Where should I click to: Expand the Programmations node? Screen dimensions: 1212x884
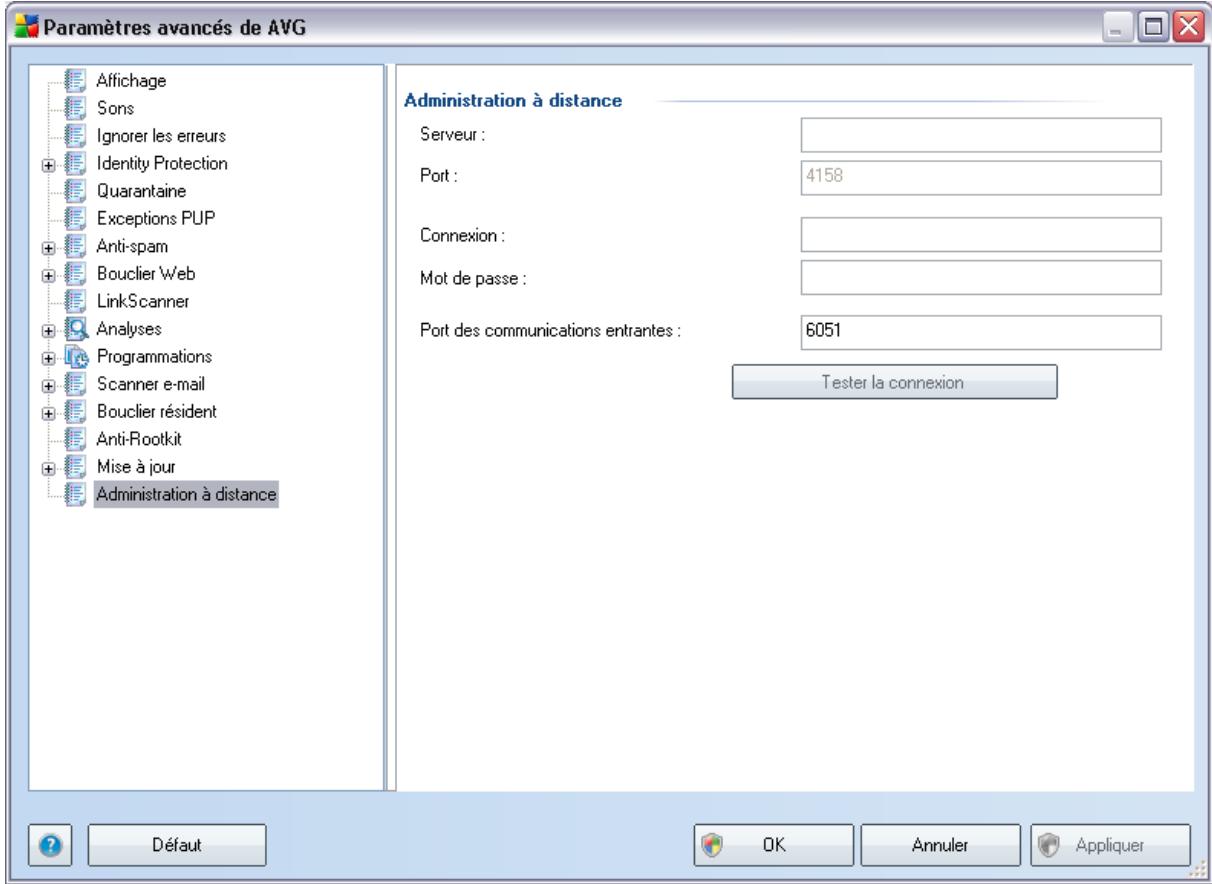(47, 356)
